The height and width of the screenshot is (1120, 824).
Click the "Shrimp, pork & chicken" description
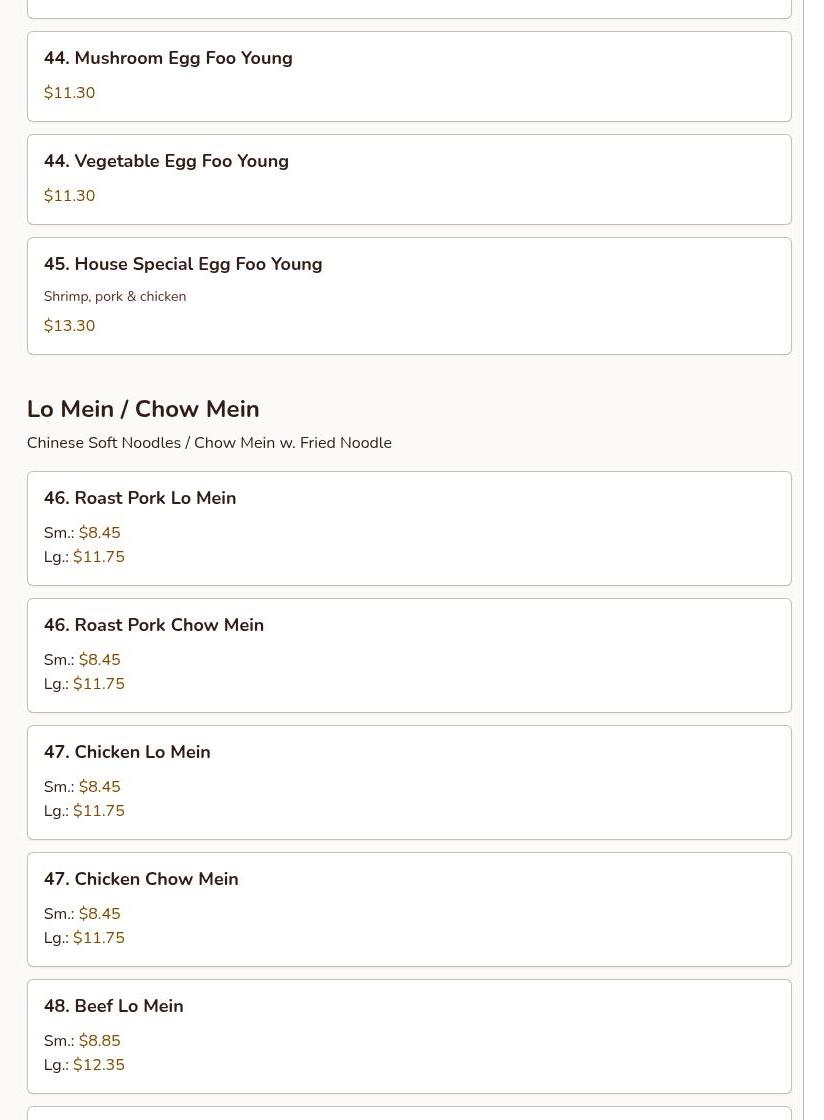click(115, 297)
